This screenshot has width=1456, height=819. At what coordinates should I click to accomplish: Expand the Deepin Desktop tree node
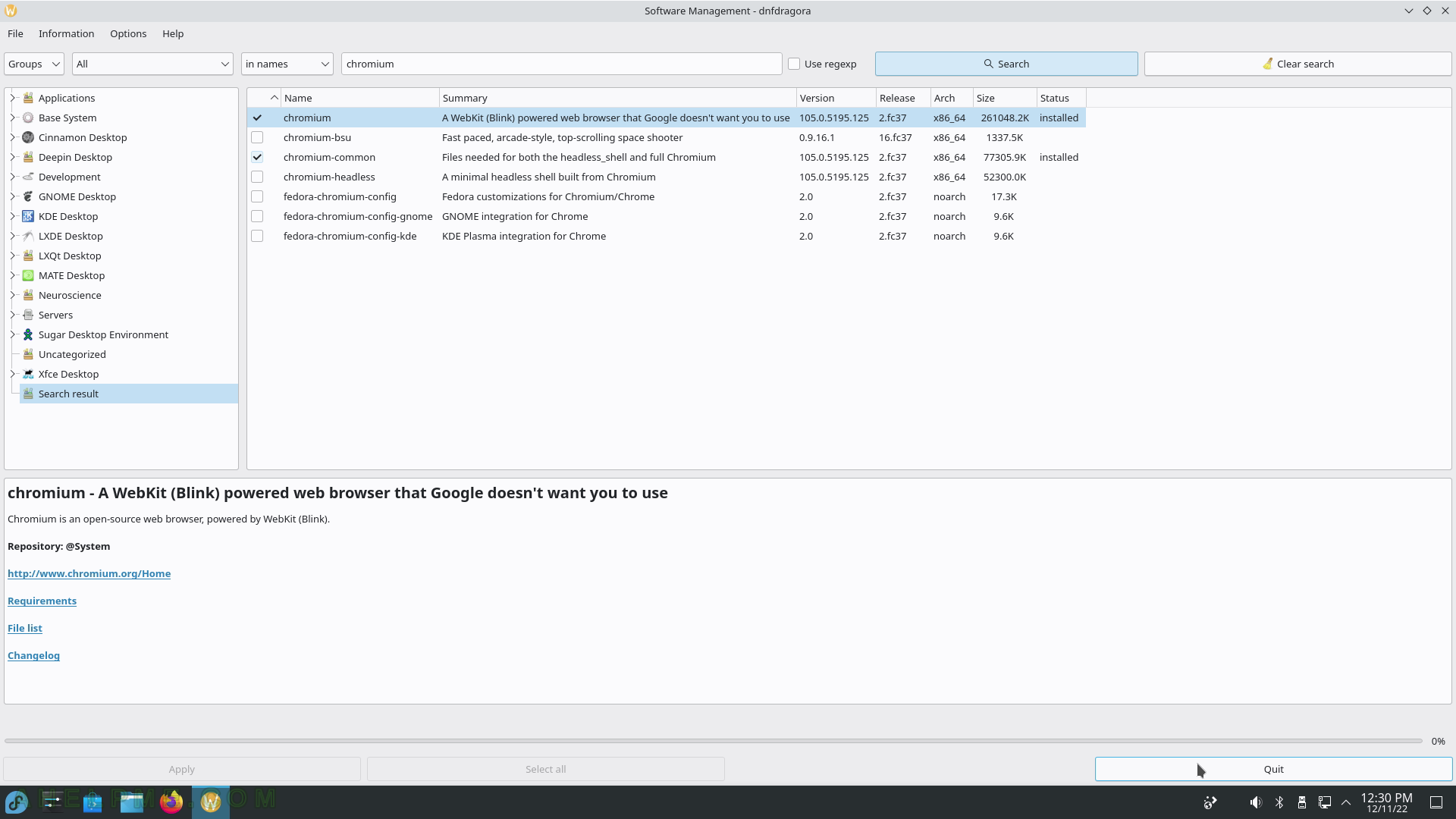click(x=12, y=157)
